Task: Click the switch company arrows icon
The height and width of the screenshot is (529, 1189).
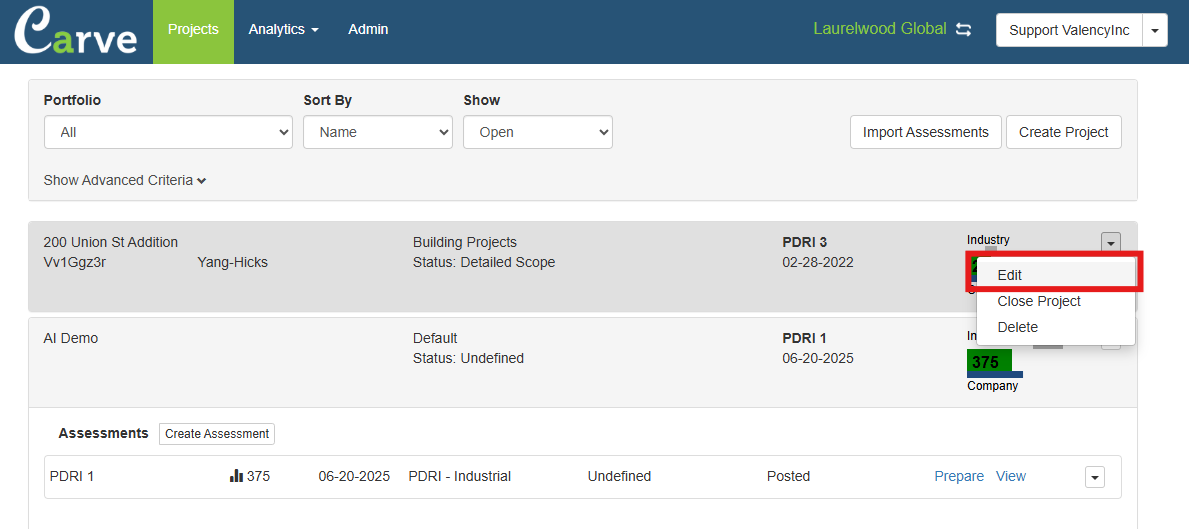Action: 964,30
